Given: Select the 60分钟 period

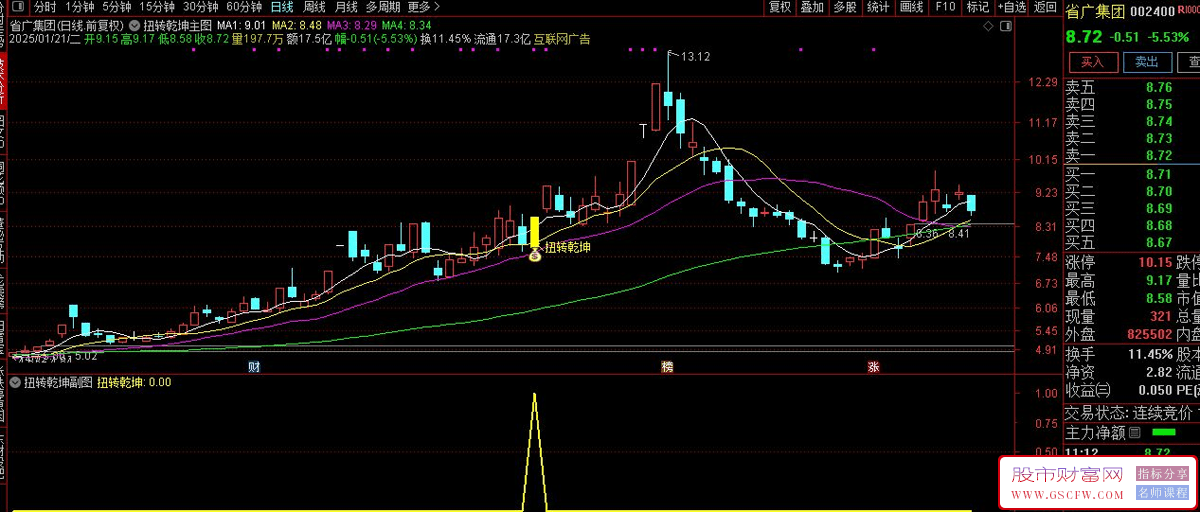Looking at the screenshot, I should coord(243,7).
